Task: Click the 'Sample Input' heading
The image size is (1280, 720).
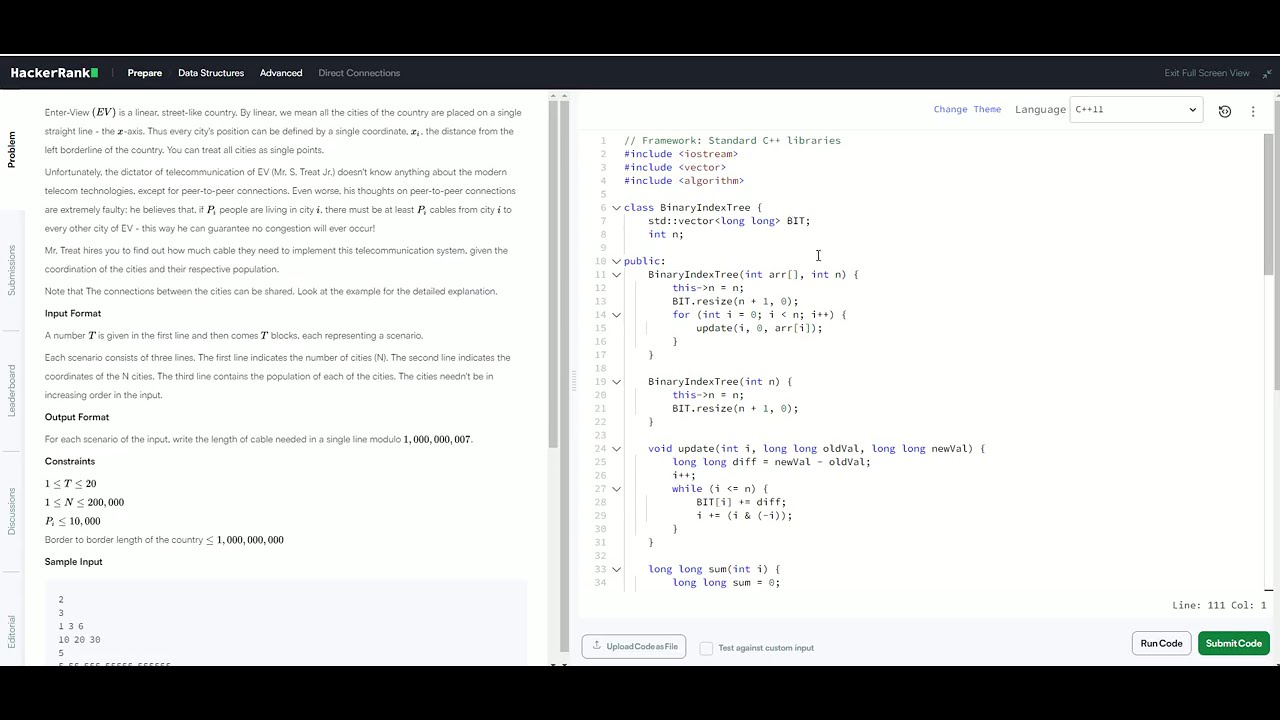Action: click(x=74, y=562)
